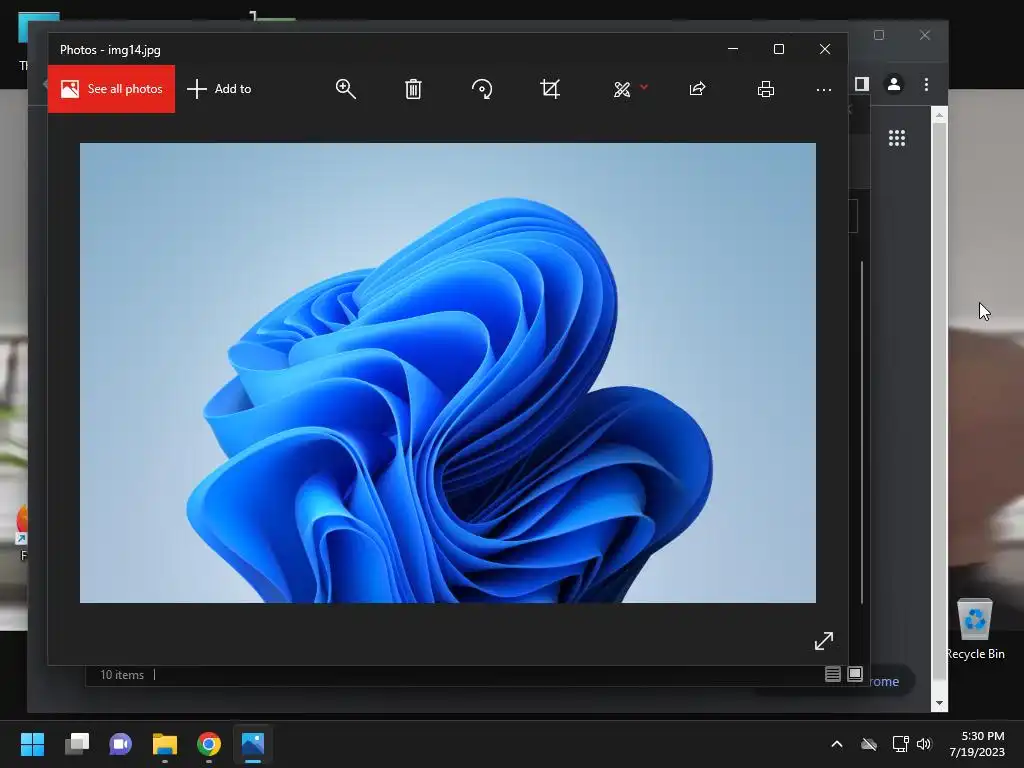This screenshot has width=1024, height=768.
Task: Rotate the image using rotate icon
Action: point(482,89)
